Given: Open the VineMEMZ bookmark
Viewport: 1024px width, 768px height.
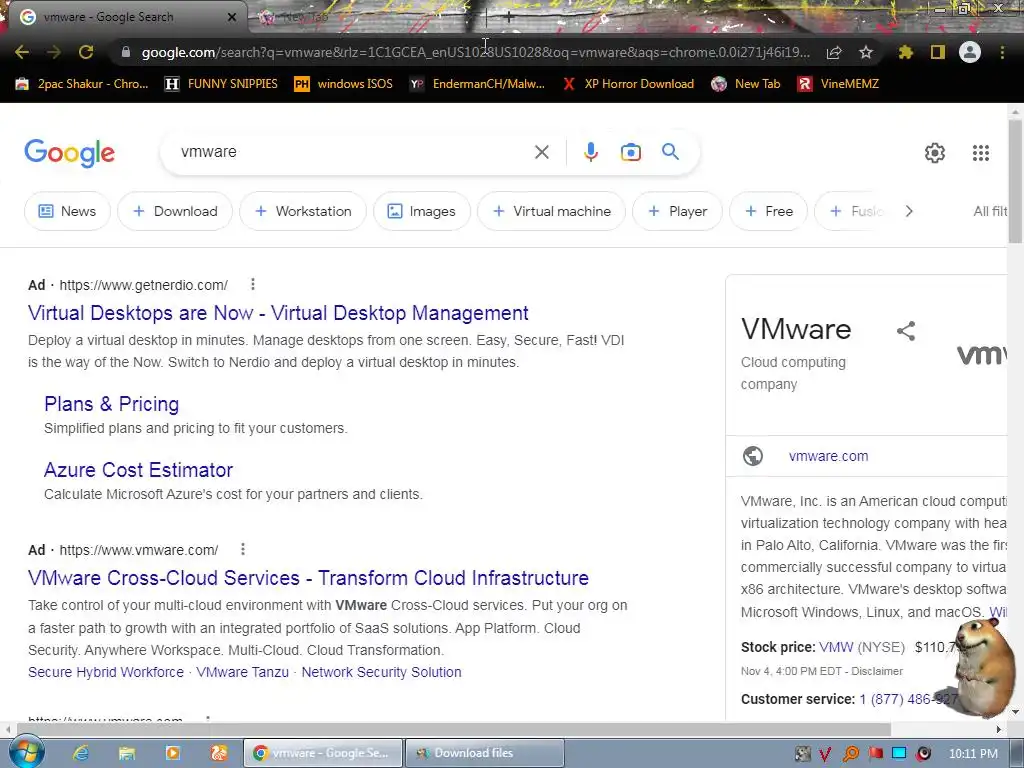Looking at the screenshot, I should tap(839, 84).
